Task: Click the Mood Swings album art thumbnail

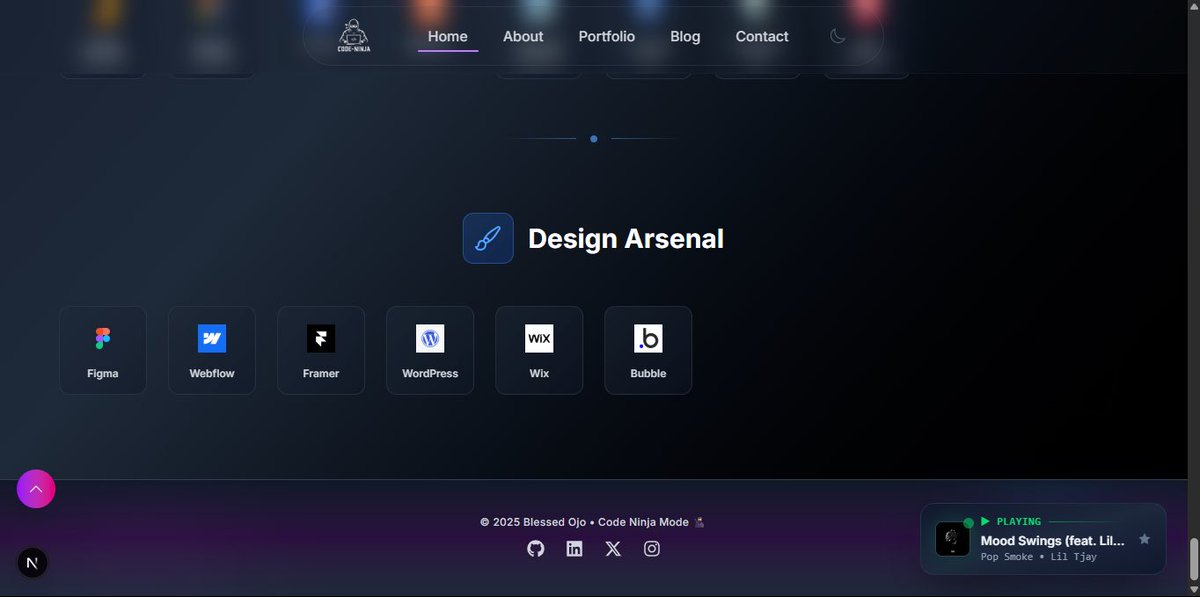Action: (x=952, y=539)
